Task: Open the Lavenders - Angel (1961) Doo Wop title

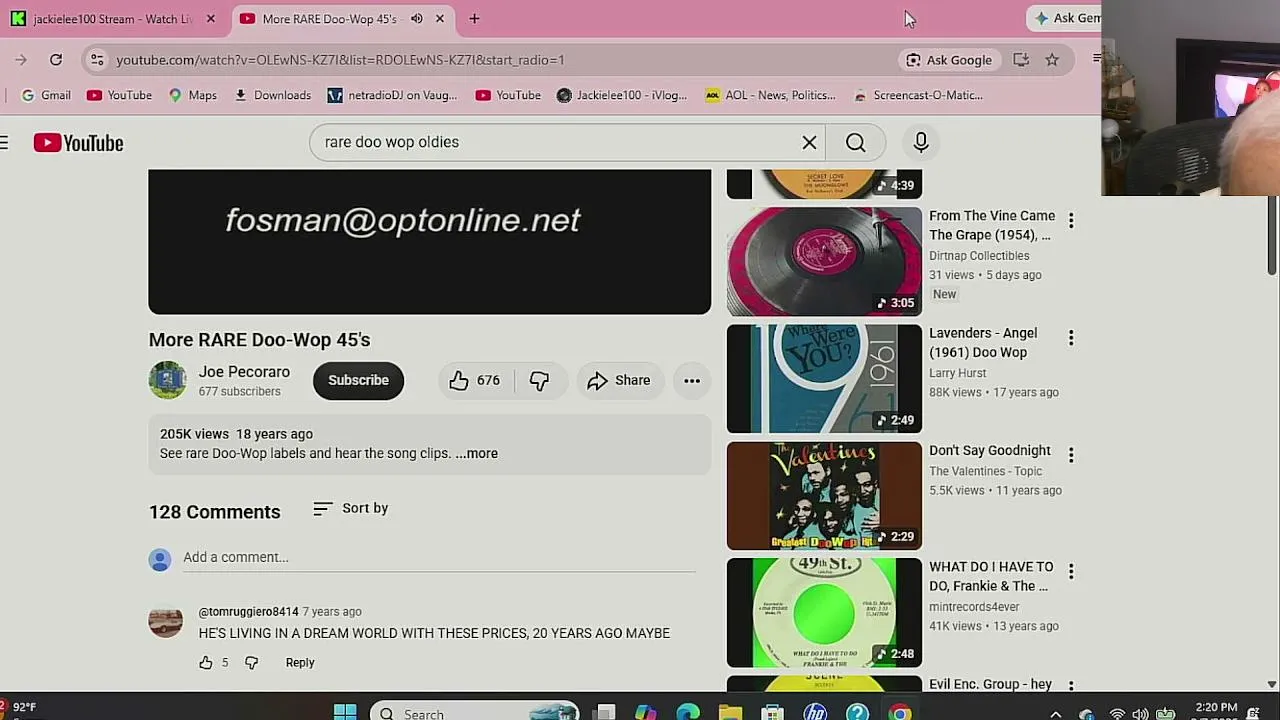Action: tap(983, 342)
